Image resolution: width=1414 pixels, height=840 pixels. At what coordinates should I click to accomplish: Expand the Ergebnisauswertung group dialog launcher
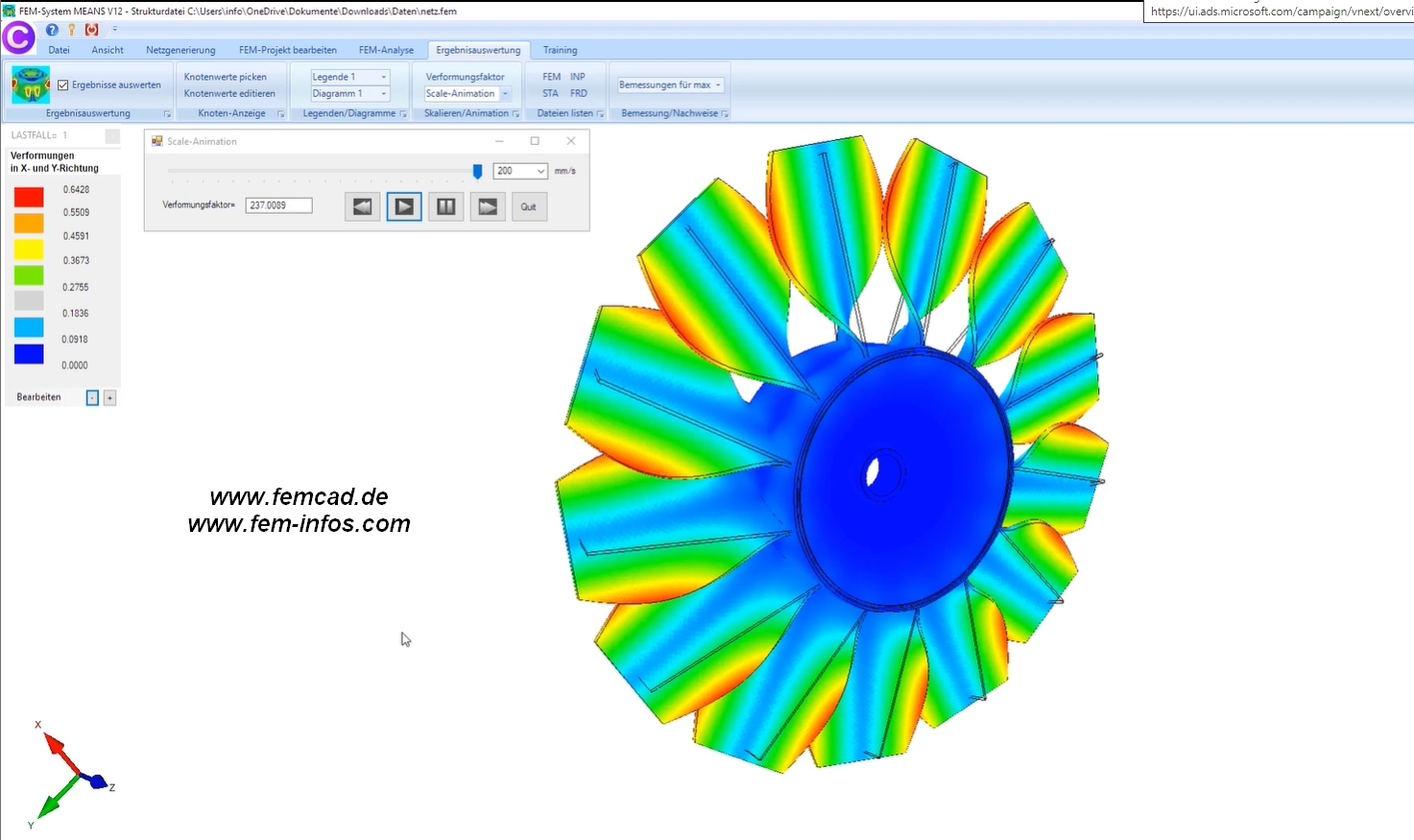167,114
